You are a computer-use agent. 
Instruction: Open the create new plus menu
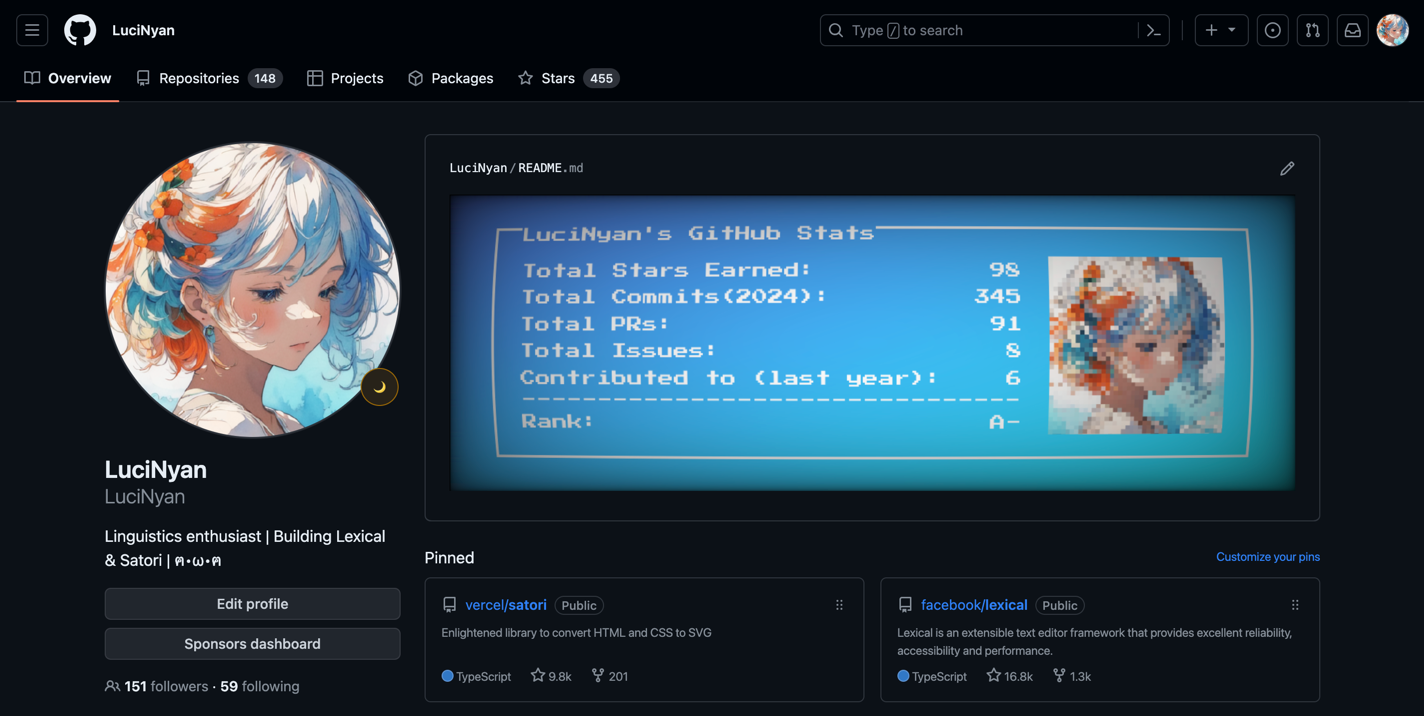1221,30
